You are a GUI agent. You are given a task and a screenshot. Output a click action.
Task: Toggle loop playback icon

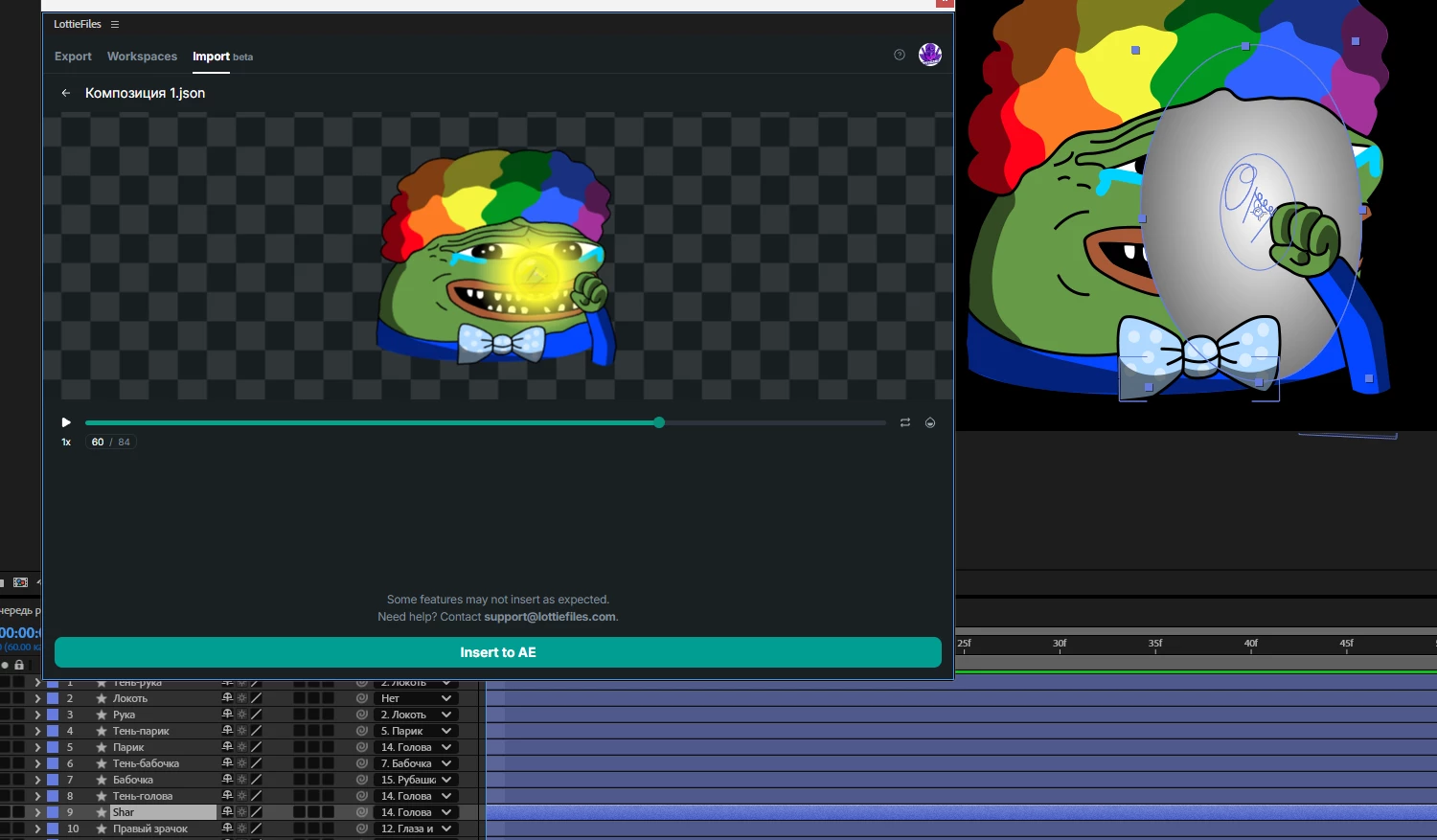click(904, 422)
